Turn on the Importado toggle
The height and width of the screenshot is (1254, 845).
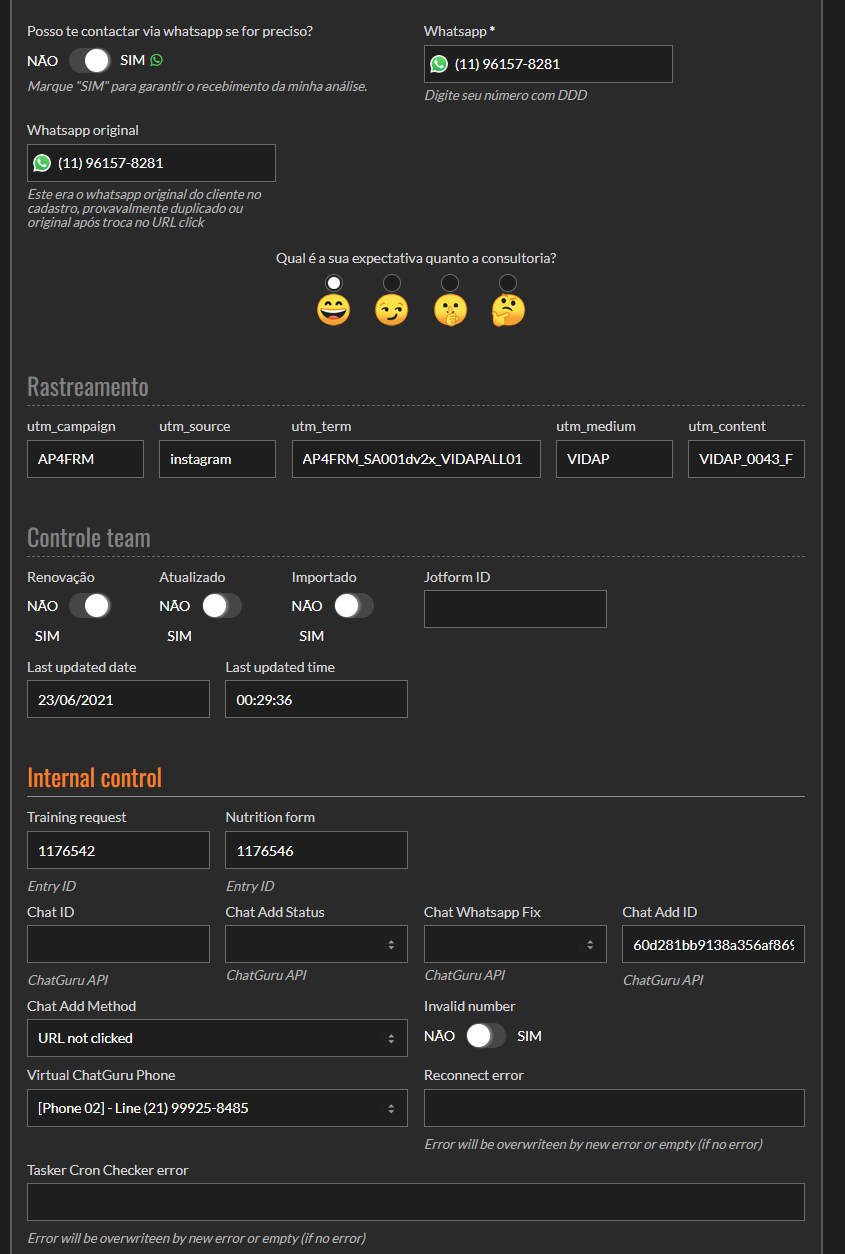[353, 606]
